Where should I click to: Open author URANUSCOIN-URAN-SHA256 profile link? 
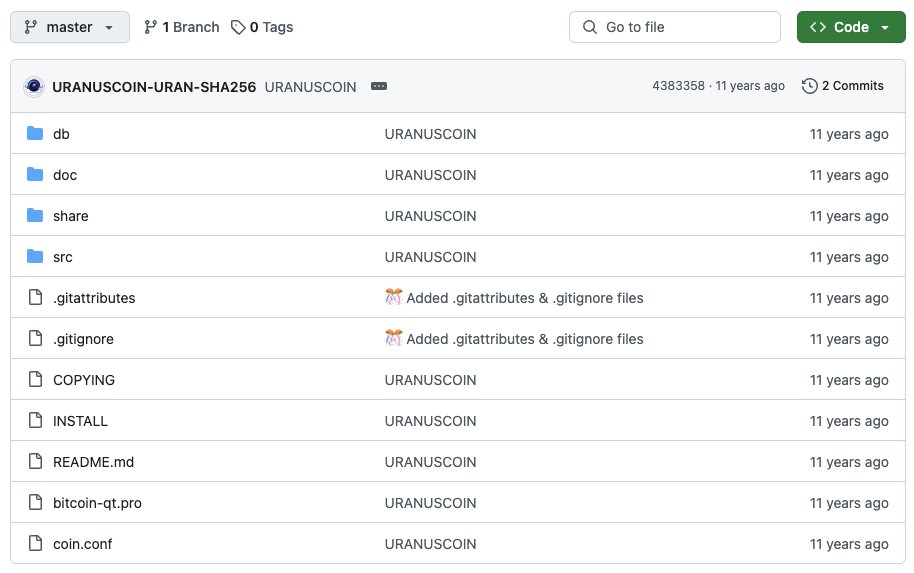click(x=154, y=87)
